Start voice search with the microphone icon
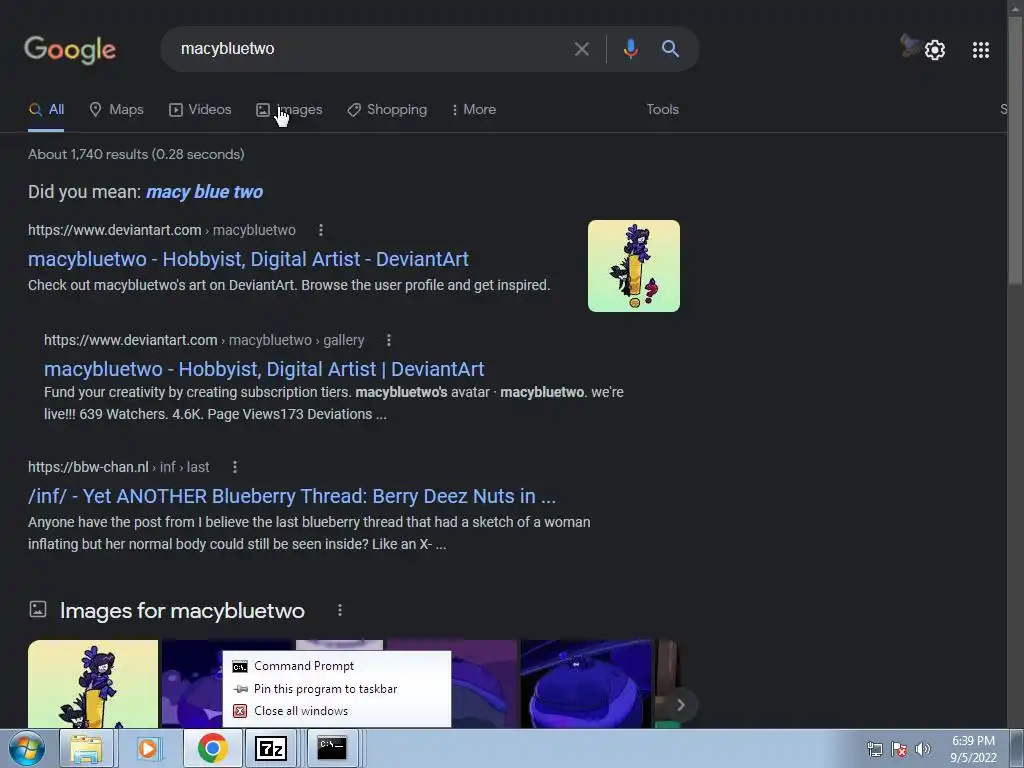The image size is (1024, 768). [630, 49]
